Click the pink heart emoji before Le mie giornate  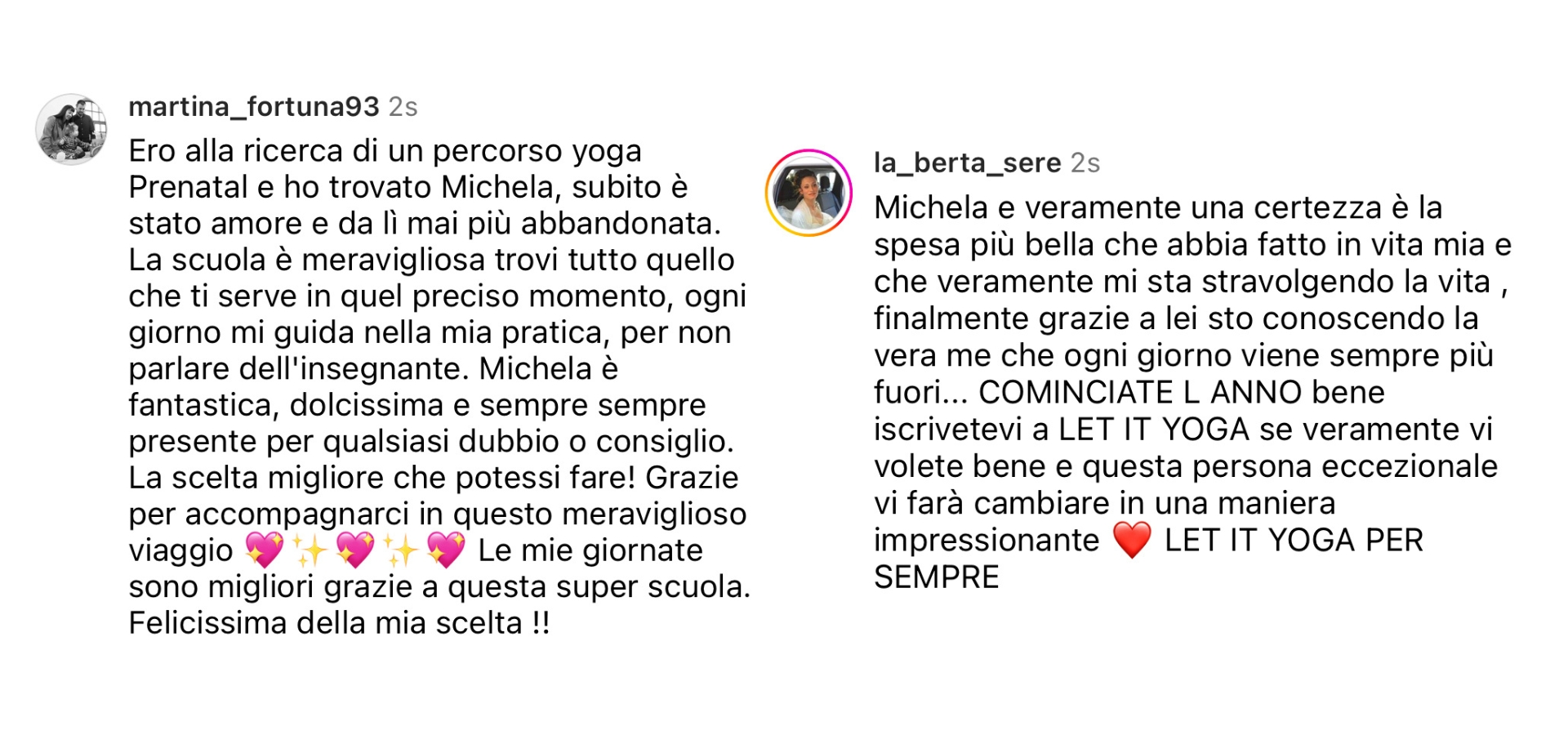click(446, 550)
